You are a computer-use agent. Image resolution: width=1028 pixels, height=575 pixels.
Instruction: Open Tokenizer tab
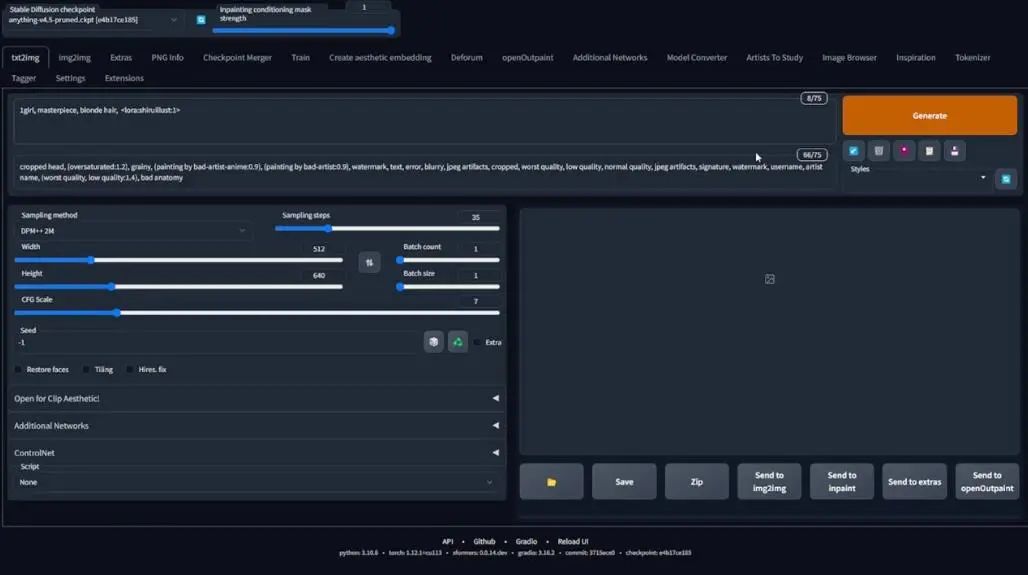pos(972,58)
